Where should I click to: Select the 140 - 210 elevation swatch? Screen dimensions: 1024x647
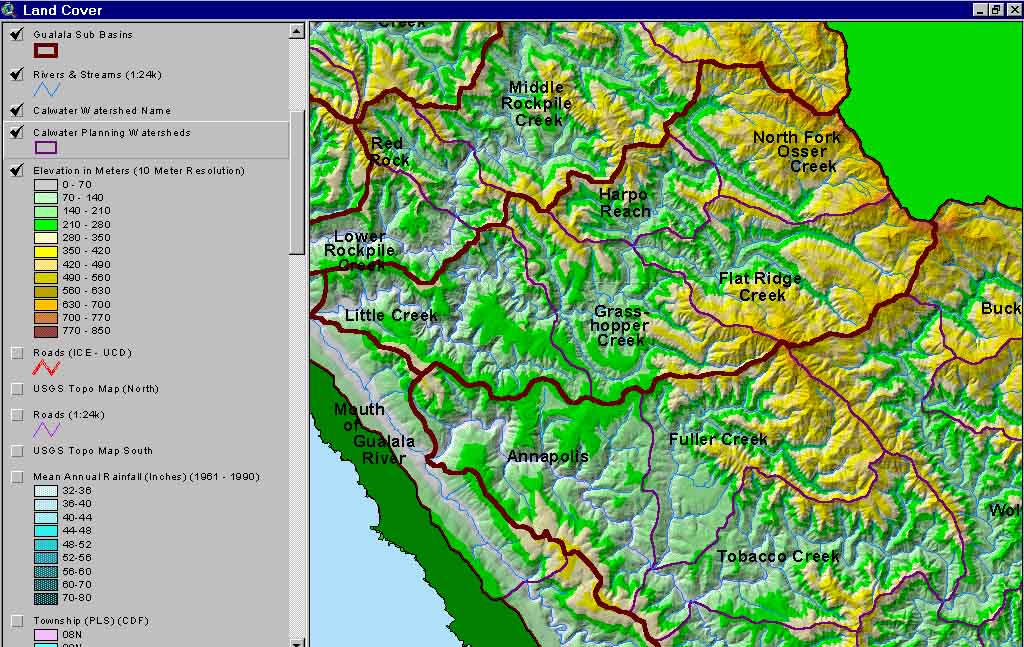pos(46,212)
